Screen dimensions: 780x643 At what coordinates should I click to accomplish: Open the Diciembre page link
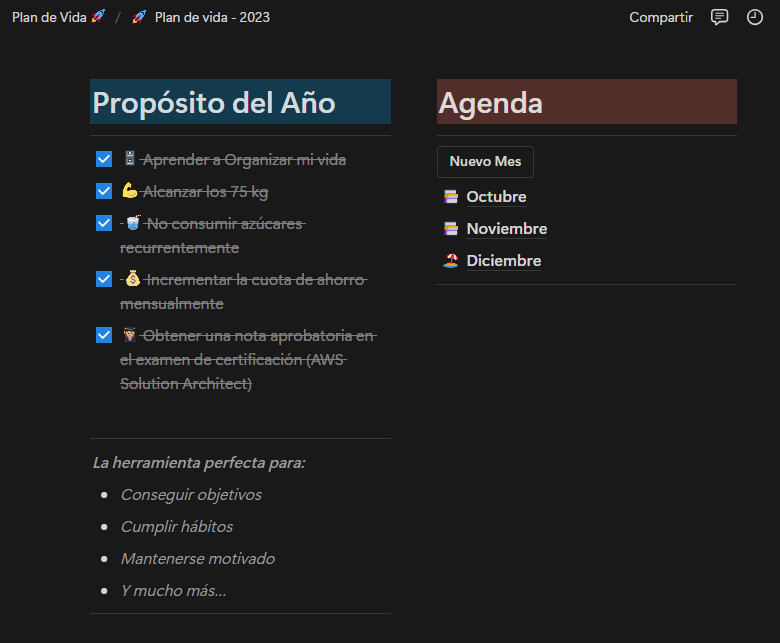(503, 261)
